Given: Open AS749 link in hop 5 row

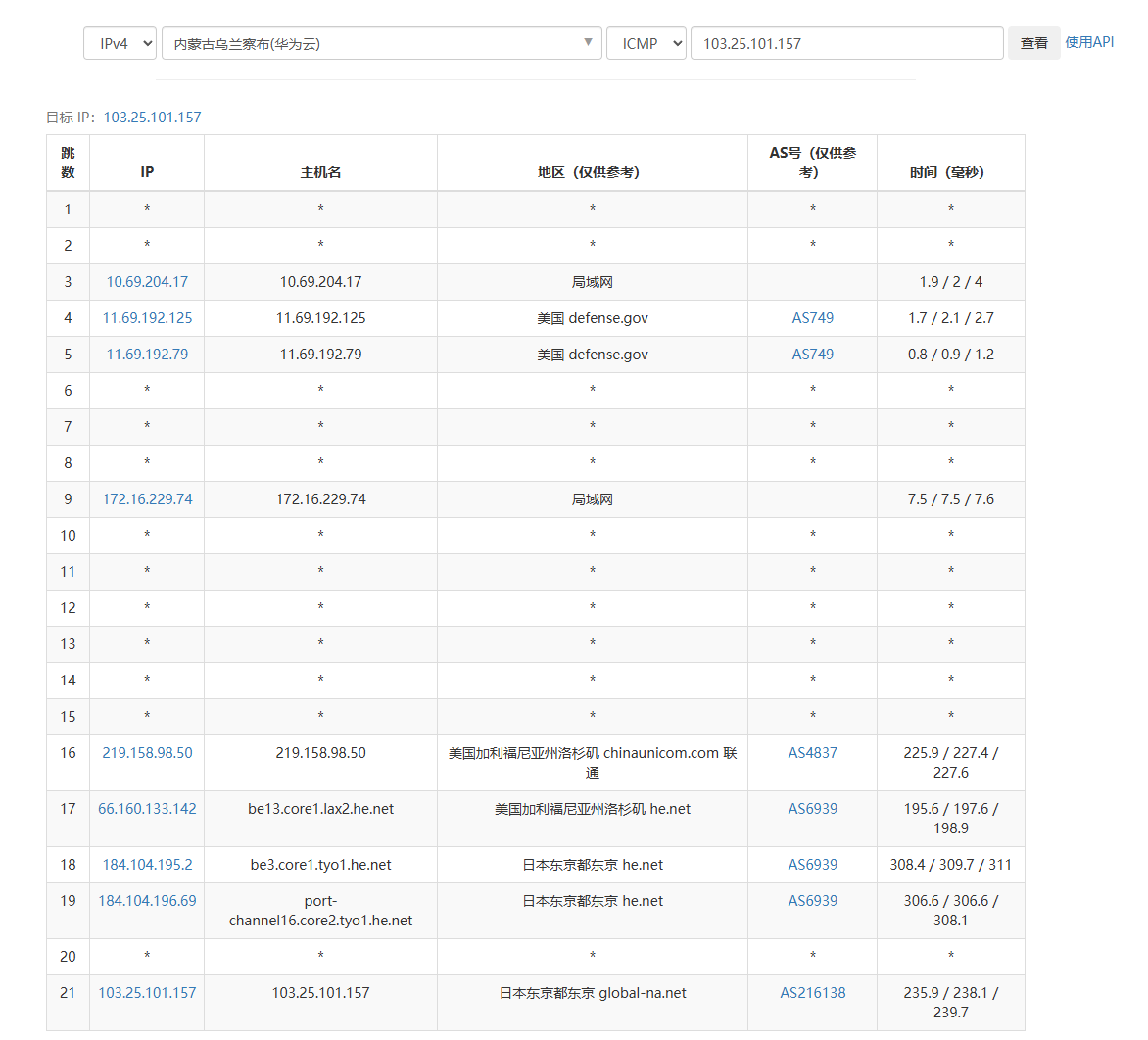Looking at the screenshot, I should point(813,355).
